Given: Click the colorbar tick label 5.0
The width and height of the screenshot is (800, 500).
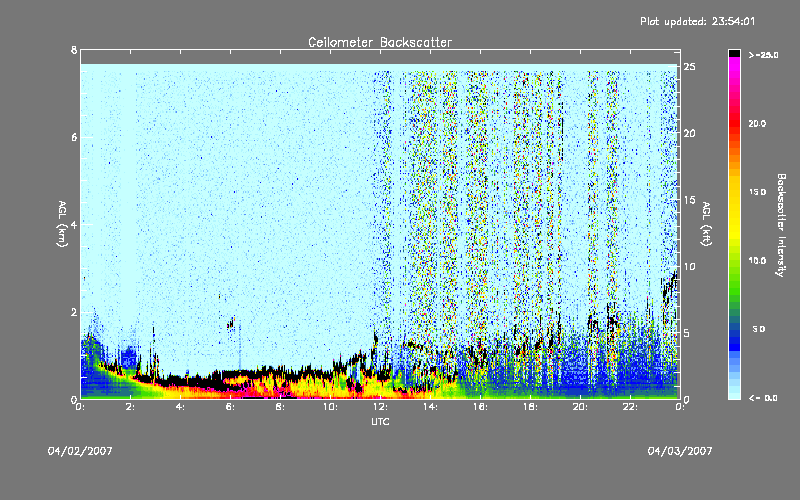Looking at the screenshot, I should click(x=759, y=329).
